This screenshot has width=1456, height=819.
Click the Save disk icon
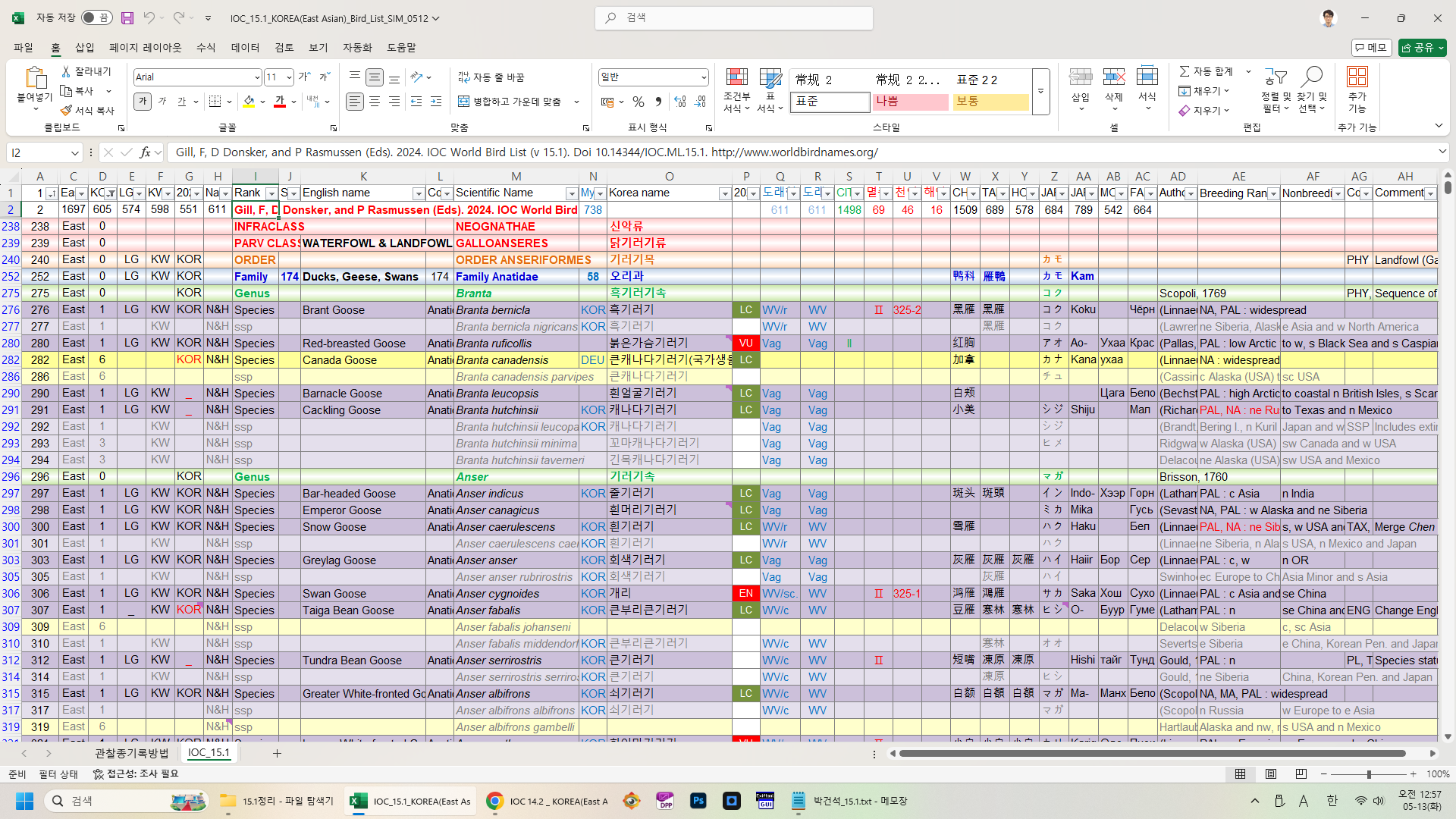click(127, 17)
